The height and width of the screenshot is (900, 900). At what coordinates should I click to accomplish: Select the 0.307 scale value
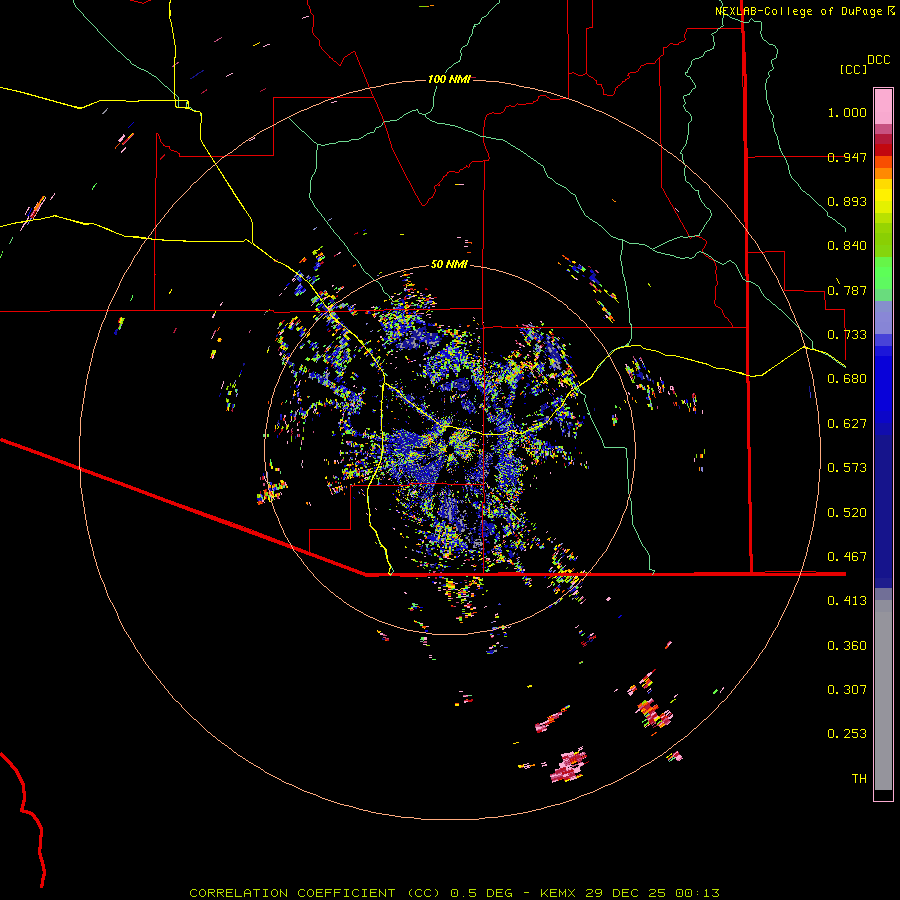[847, 690]
